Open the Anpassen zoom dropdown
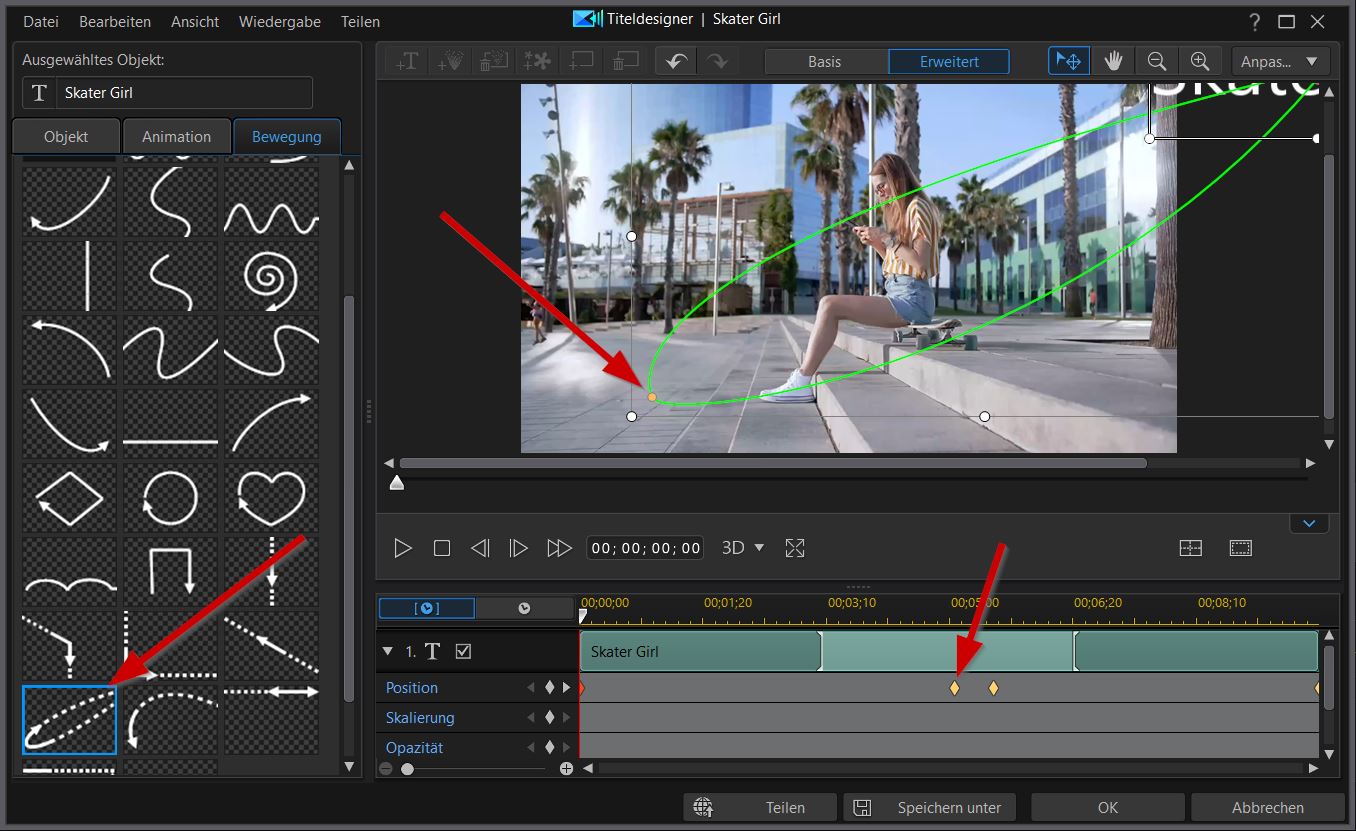Image resolution: width=1356 pixels, height=831 pixels. (1281, 61)
